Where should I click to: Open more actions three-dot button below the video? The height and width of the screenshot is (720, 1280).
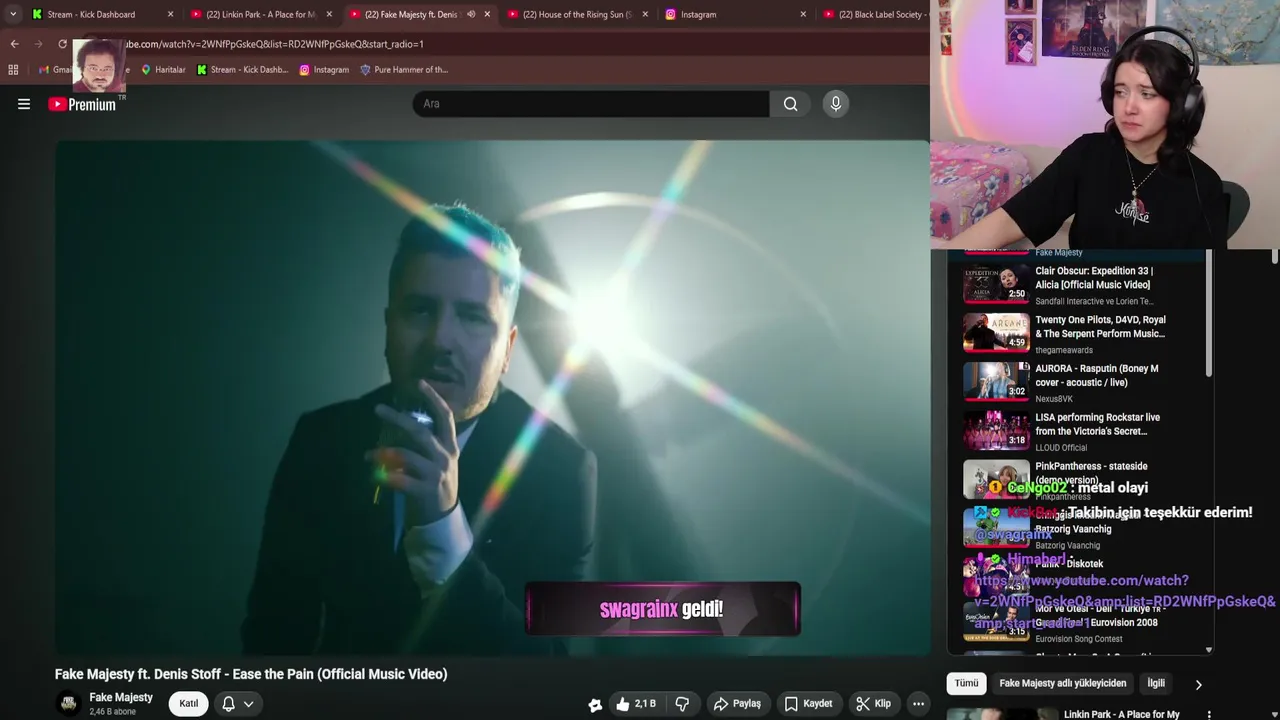click(x=918, y=704)
